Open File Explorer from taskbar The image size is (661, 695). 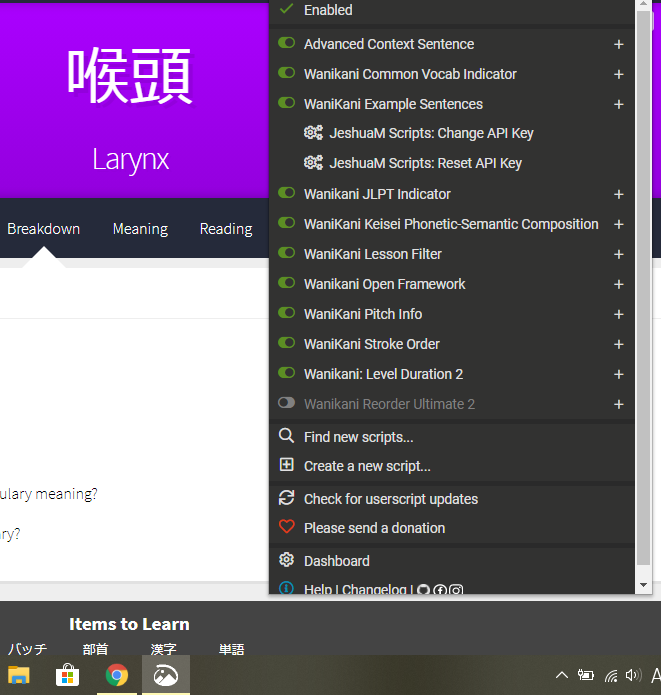pos(19,675)
